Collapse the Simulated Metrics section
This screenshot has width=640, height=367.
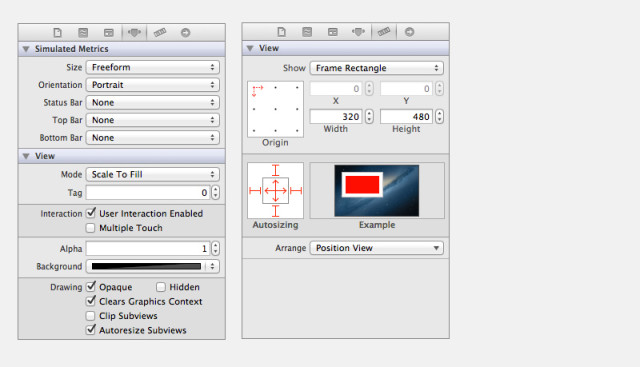click(x=26, y=49)
